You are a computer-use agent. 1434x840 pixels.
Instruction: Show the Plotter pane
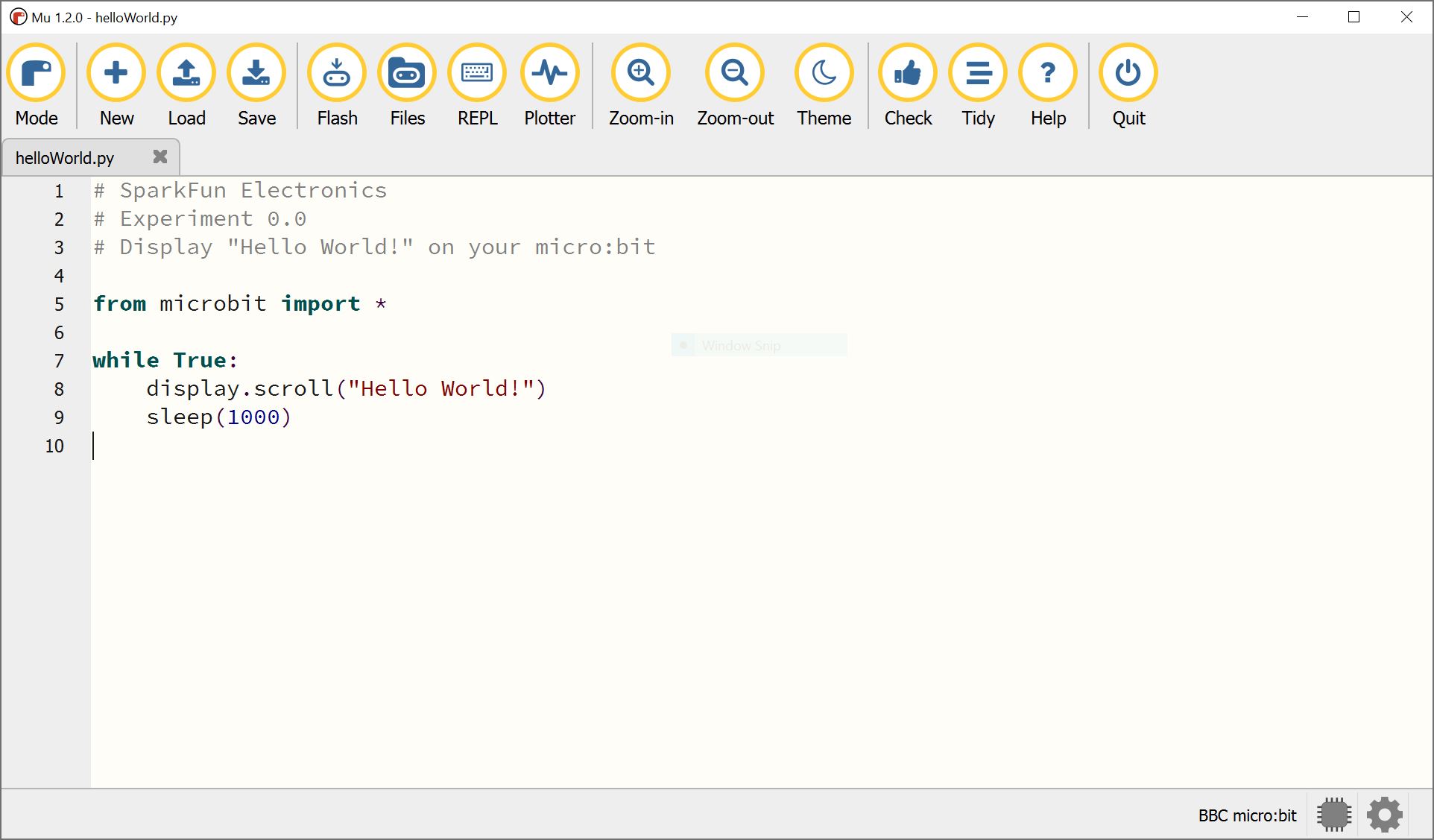[x=550, y=86]
